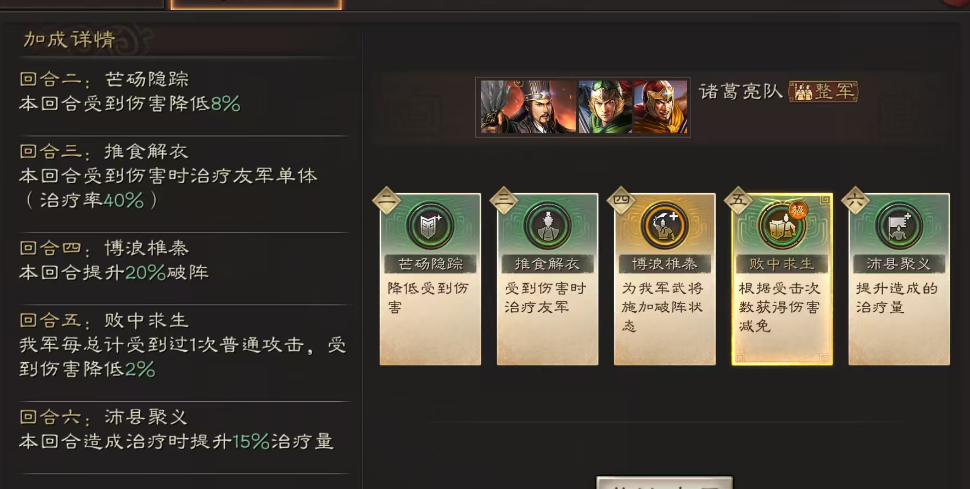Click the 博浪椎秦 golden icon
The height and width of the screenshot is (489, 970).
click(664, 226)
